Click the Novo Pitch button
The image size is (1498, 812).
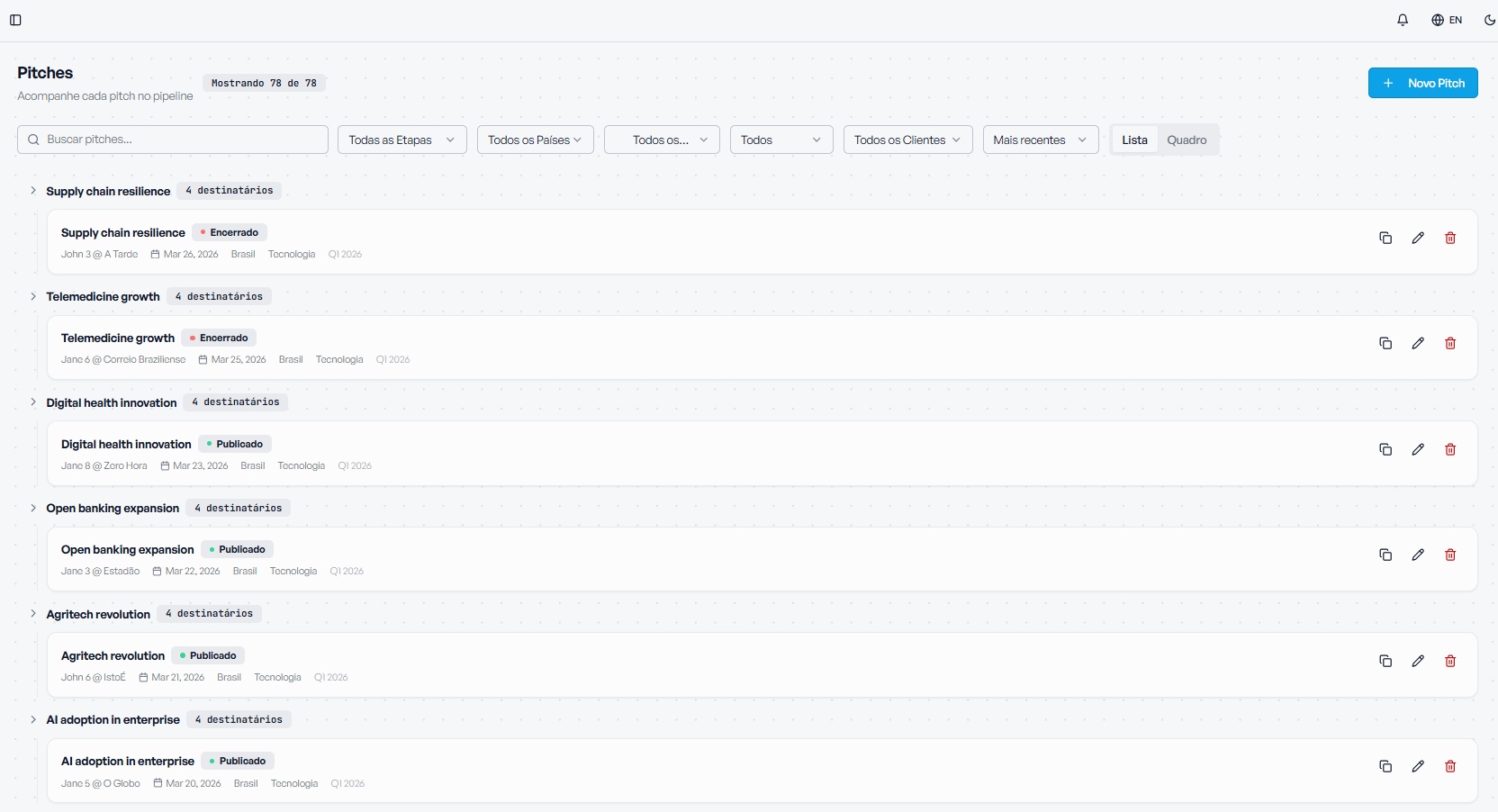coord(1422,83)
